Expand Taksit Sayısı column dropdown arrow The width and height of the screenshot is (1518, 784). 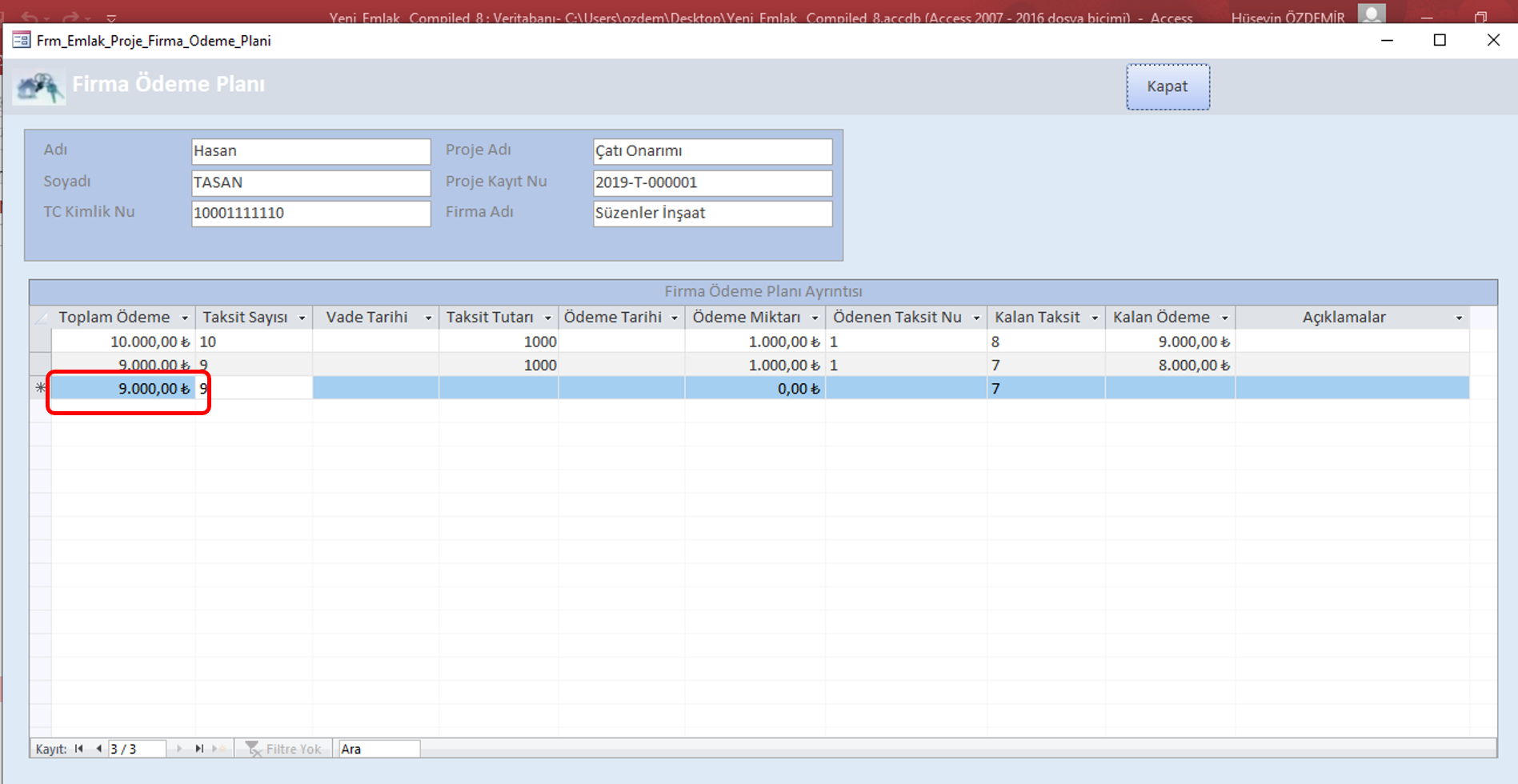(x=302, y=318)
